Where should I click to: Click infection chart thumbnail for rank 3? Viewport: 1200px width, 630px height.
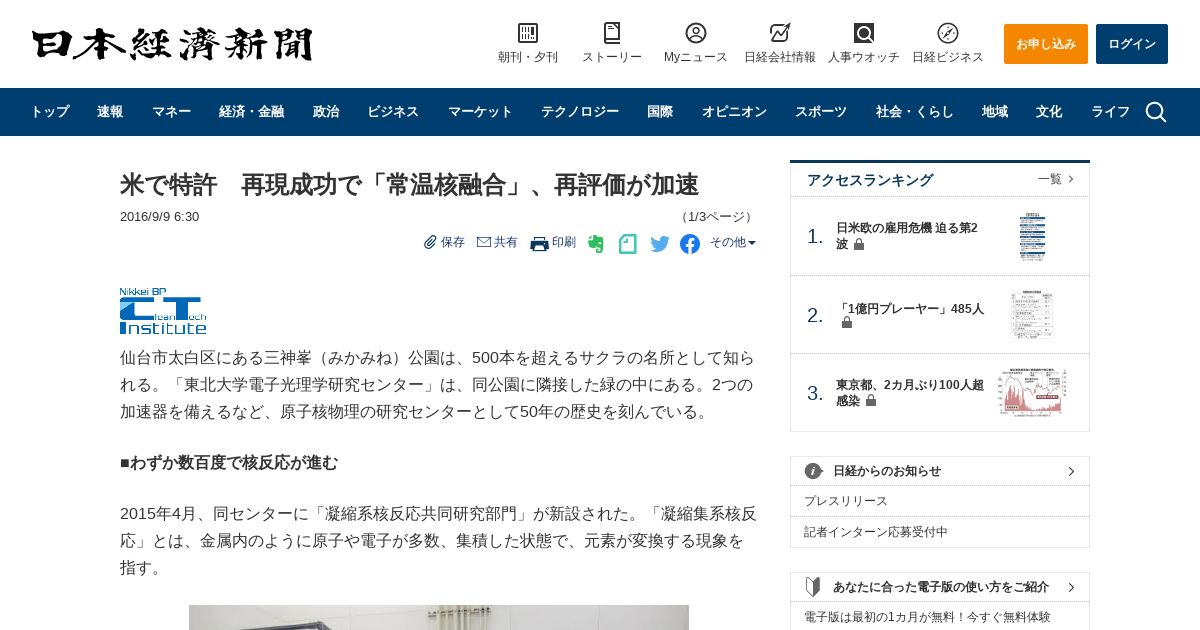pos(1032,392)
